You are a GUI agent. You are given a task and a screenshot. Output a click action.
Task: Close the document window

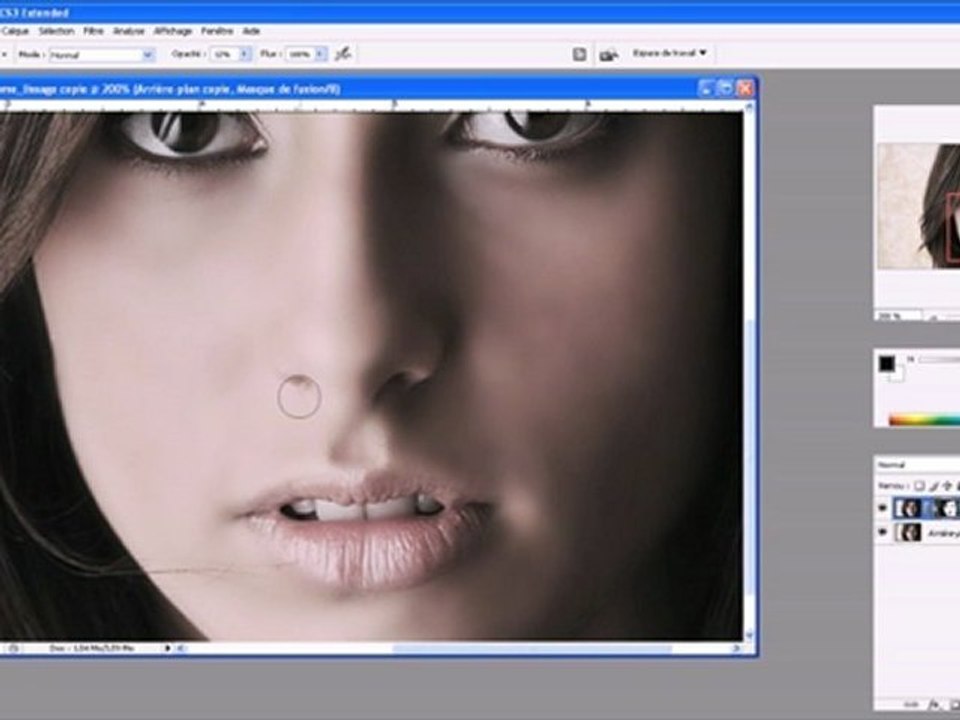744,89
